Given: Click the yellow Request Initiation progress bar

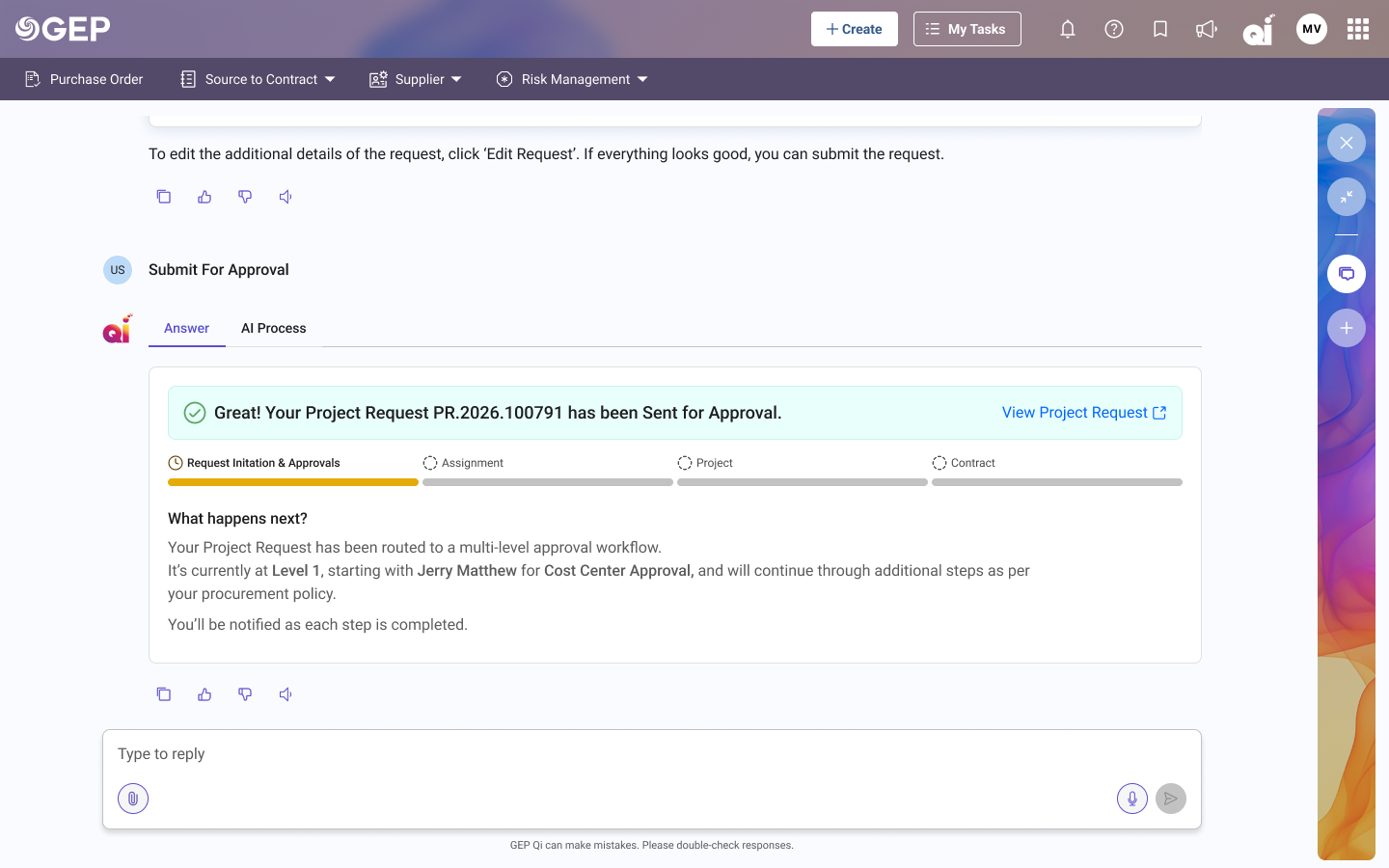Looking at the screenshot, I should click(x=293, y=482).
